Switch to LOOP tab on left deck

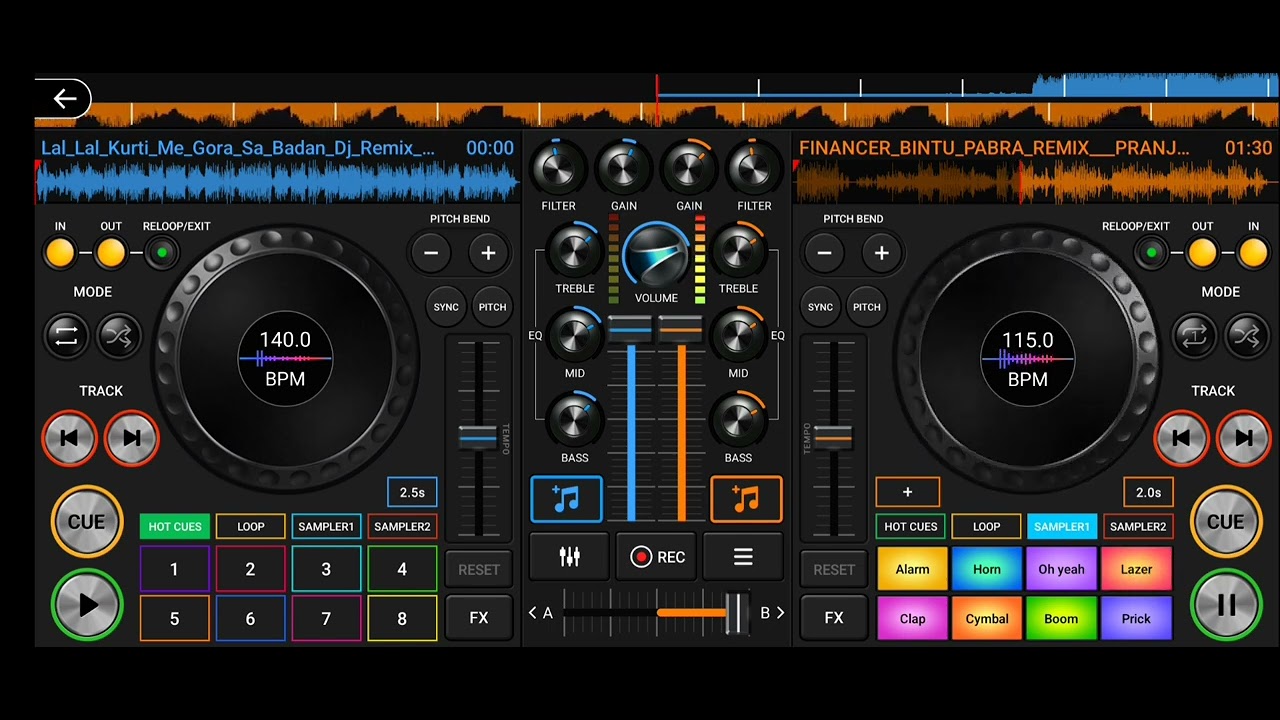tap(251, 527)
